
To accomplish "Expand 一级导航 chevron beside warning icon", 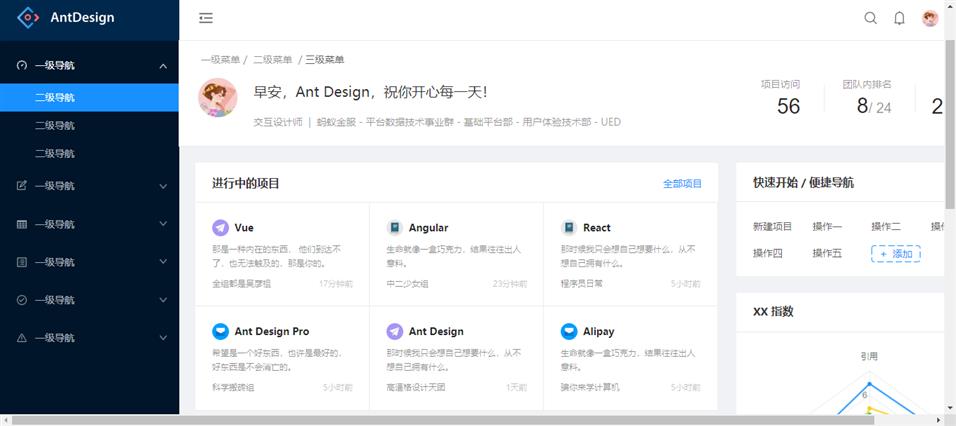I will pyautogui.click(x=163, y=338).
